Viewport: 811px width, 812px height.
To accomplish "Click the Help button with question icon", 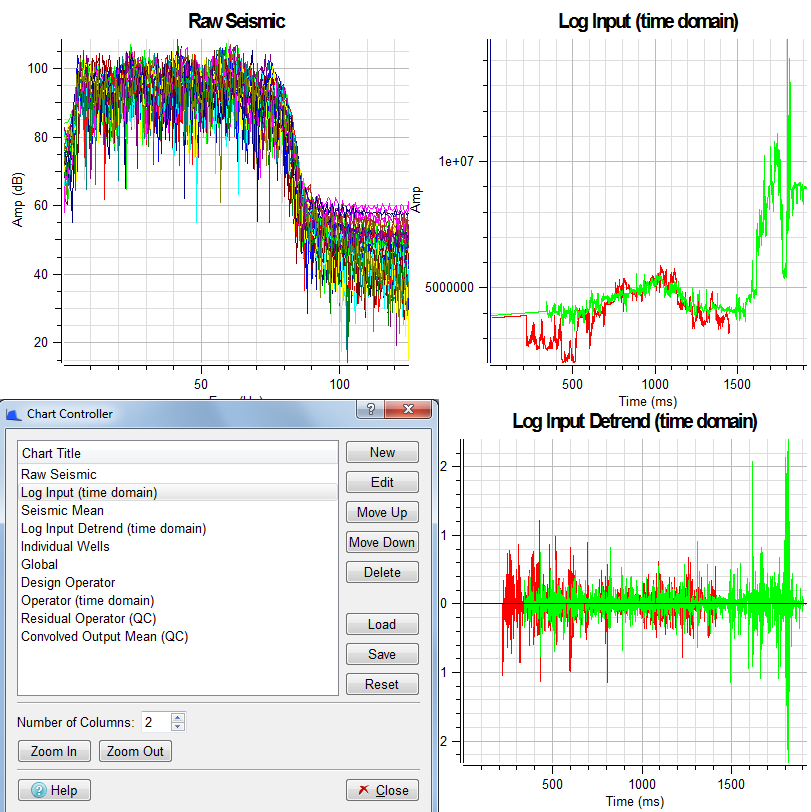I will (54, 790).
